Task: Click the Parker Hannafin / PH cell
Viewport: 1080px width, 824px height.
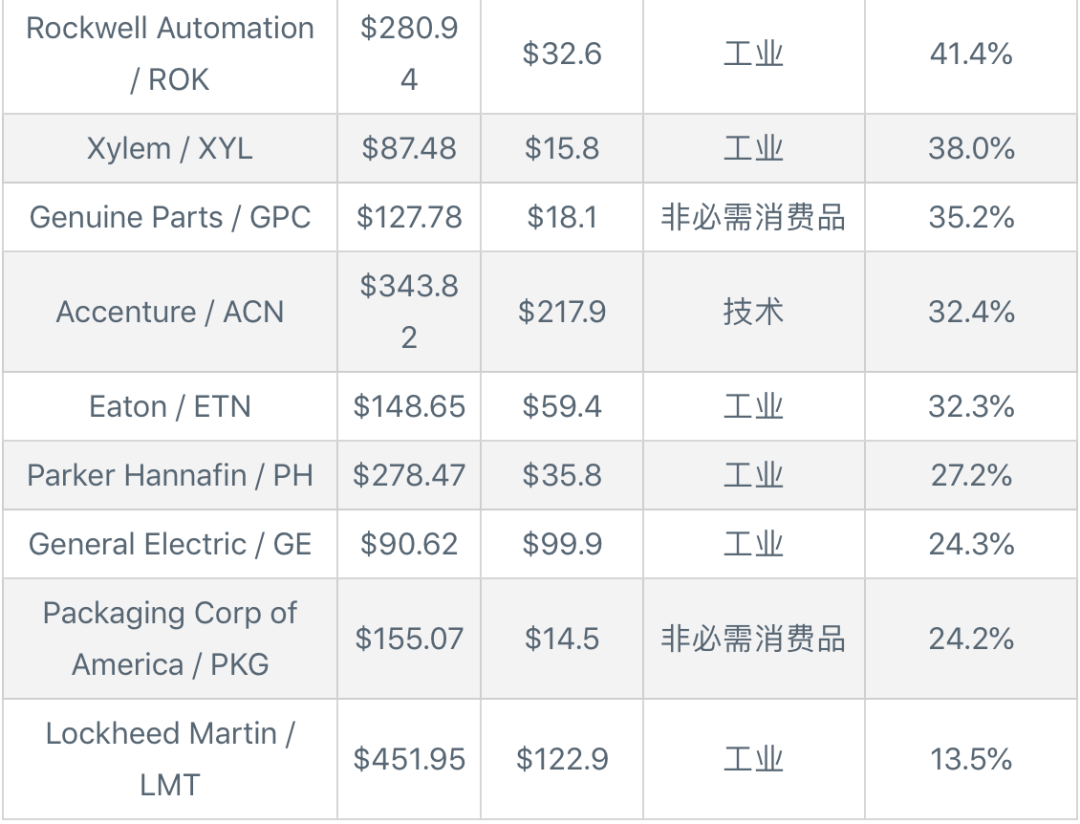Action: pos(170,475)
